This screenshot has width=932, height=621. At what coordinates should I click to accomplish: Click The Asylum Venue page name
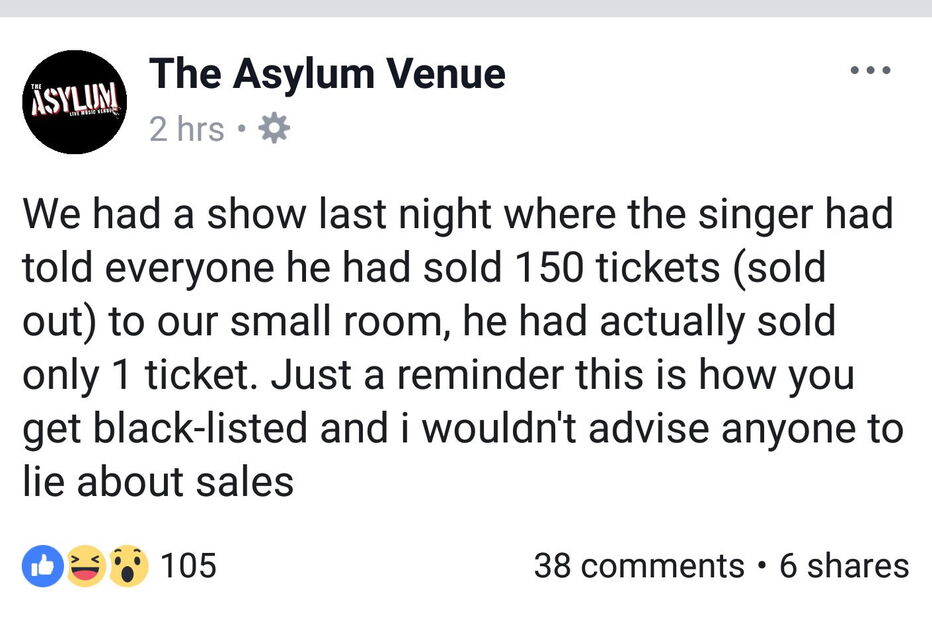[x=327, y=73]
